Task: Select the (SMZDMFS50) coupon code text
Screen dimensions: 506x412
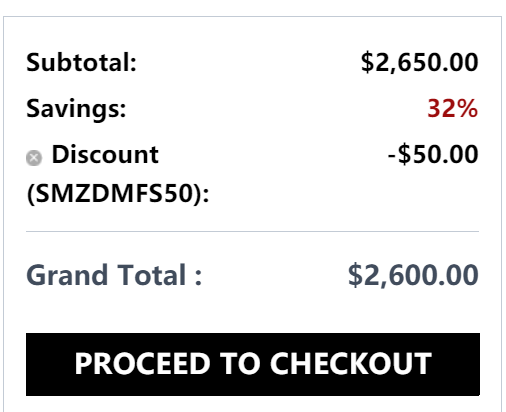Action: [118, 194]
